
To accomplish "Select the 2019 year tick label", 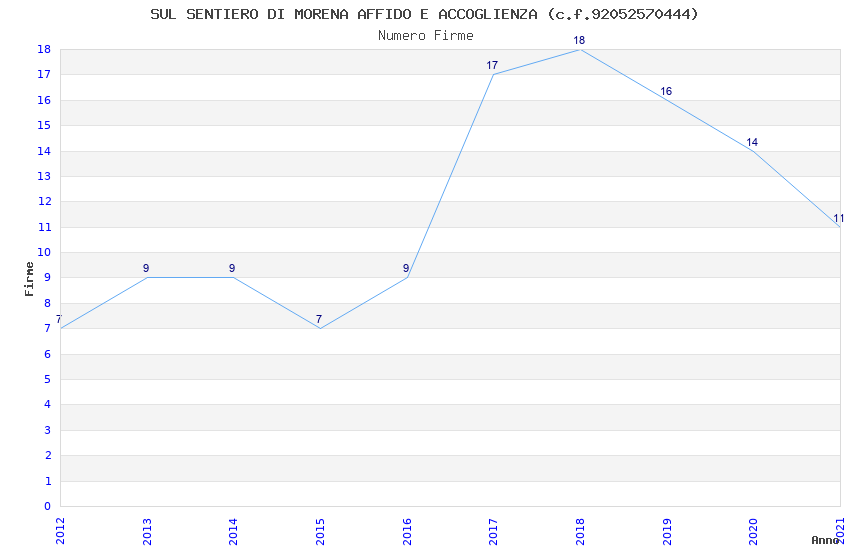I will coord(667,531).
